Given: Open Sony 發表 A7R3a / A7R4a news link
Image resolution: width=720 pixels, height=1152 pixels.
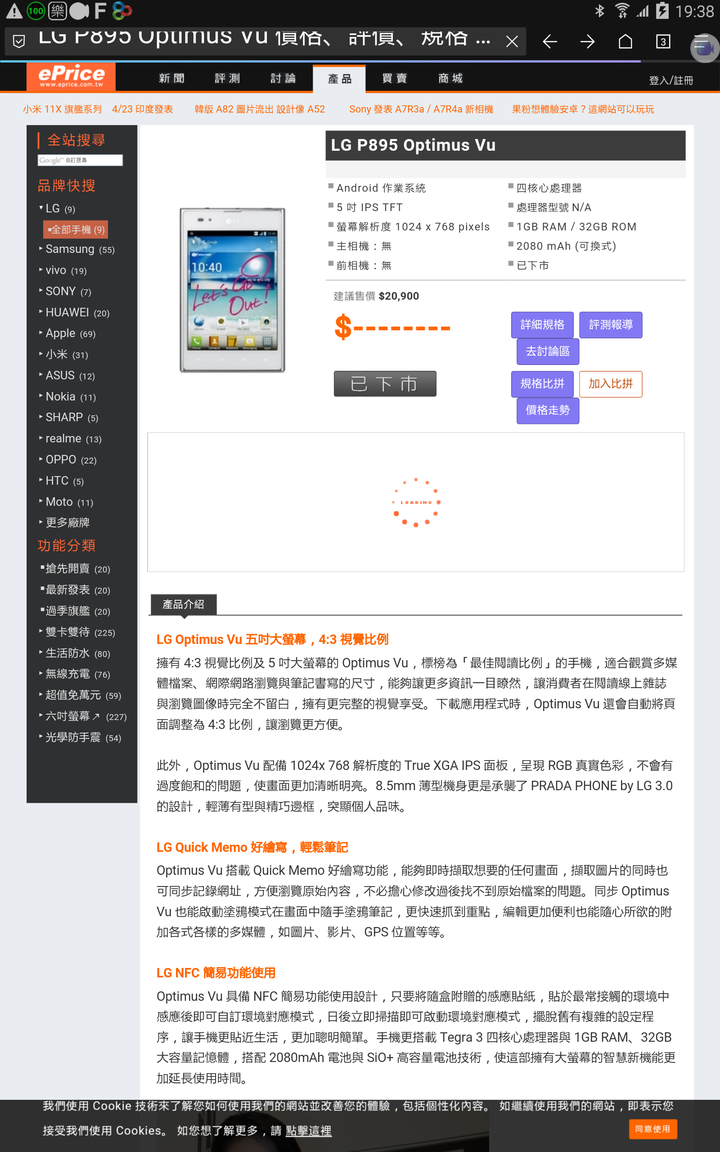Looking at the screenshot, I should click(x=421, y=109).
